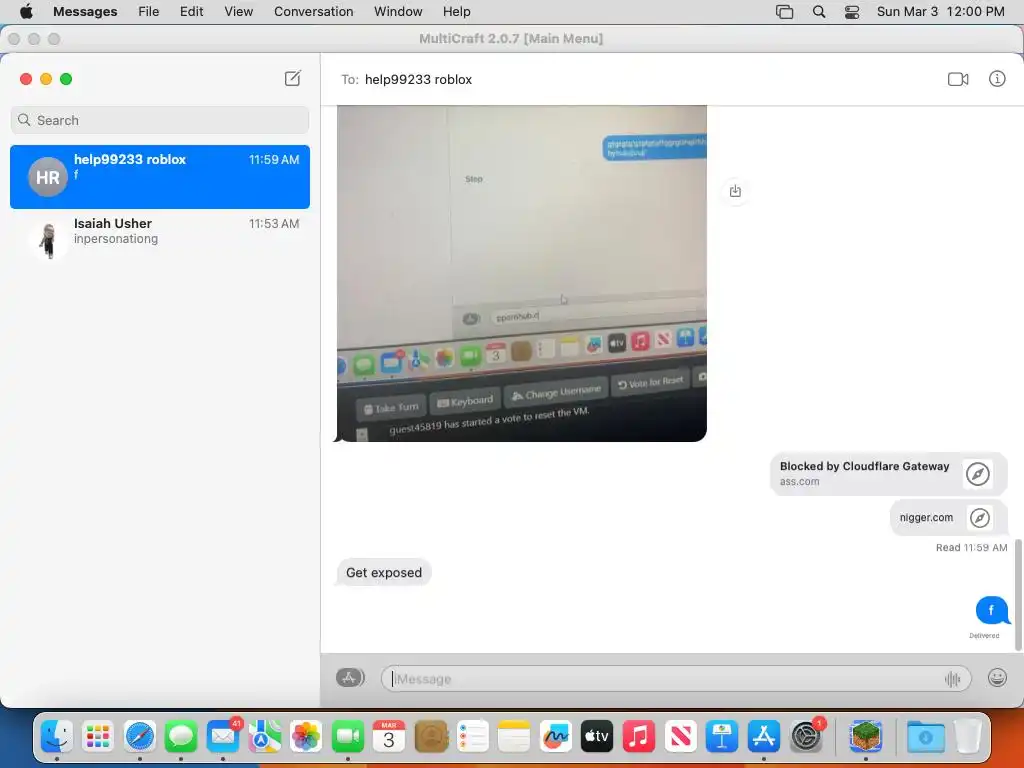
Task: Open the emoji picker
Action: (x=997, y=678)
